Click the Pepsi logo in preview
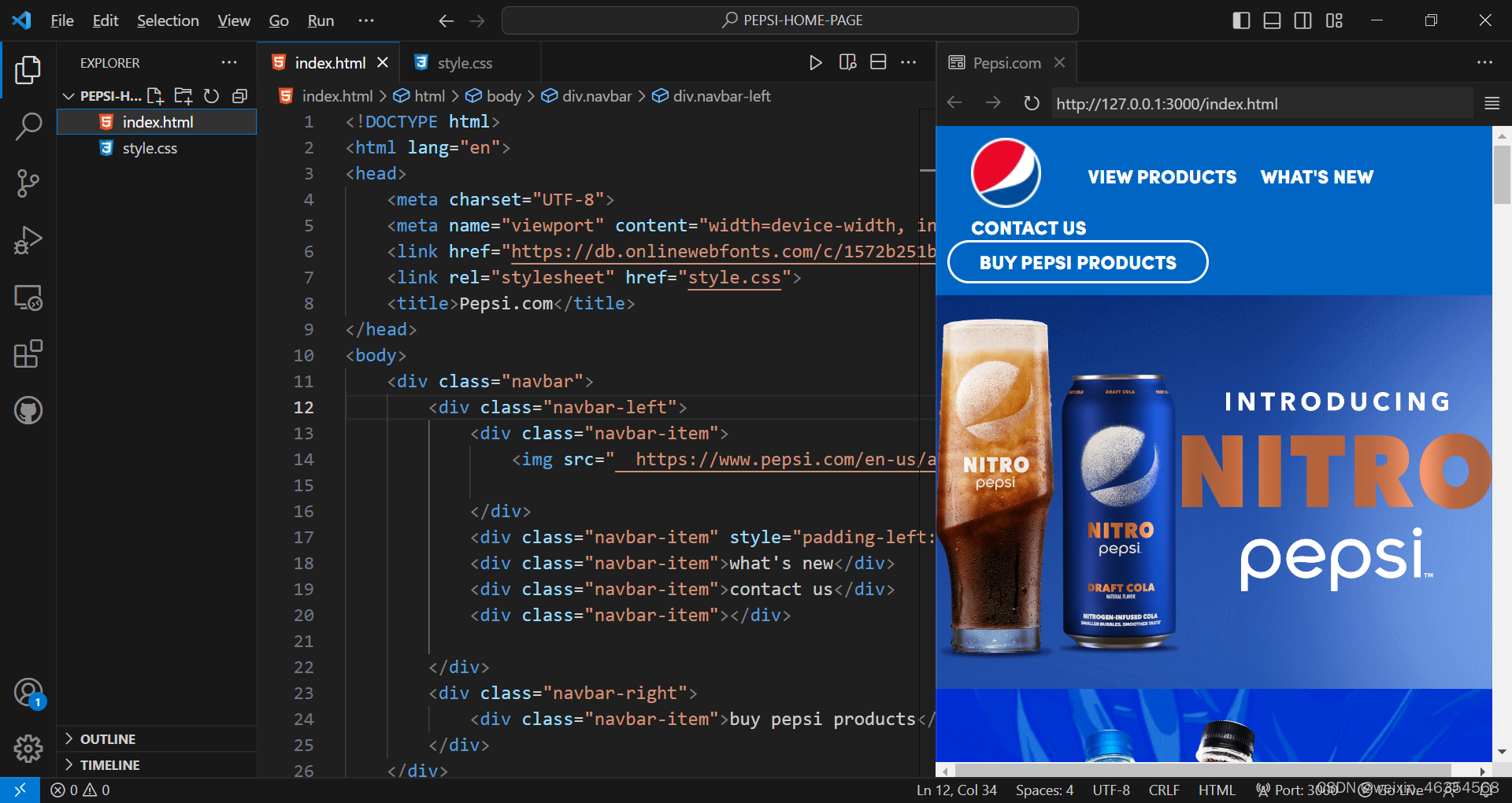This screenshot has width=1512, height=803. click(x=1006, y=172)
